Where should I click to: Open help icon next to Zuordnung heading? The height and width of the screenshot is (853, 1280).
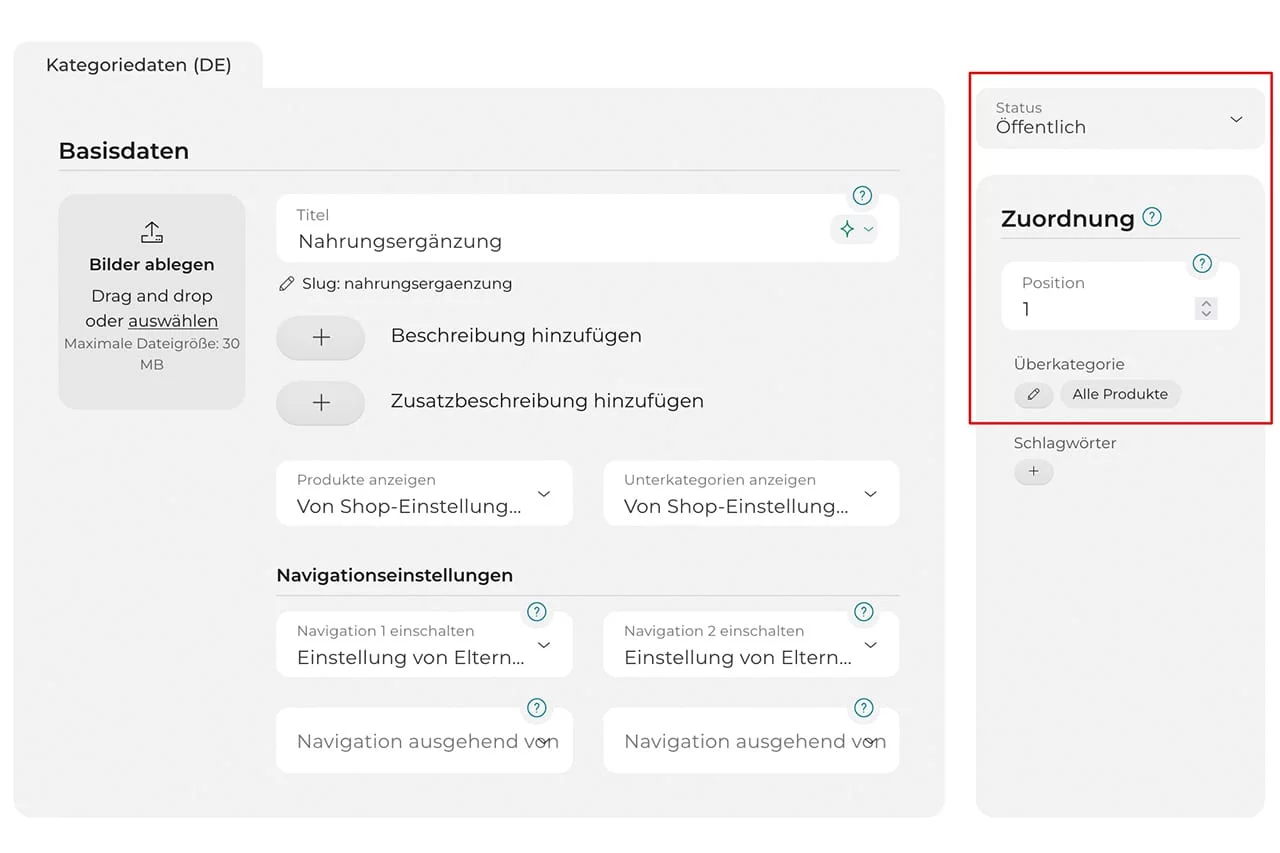(x=1152, y=217)
